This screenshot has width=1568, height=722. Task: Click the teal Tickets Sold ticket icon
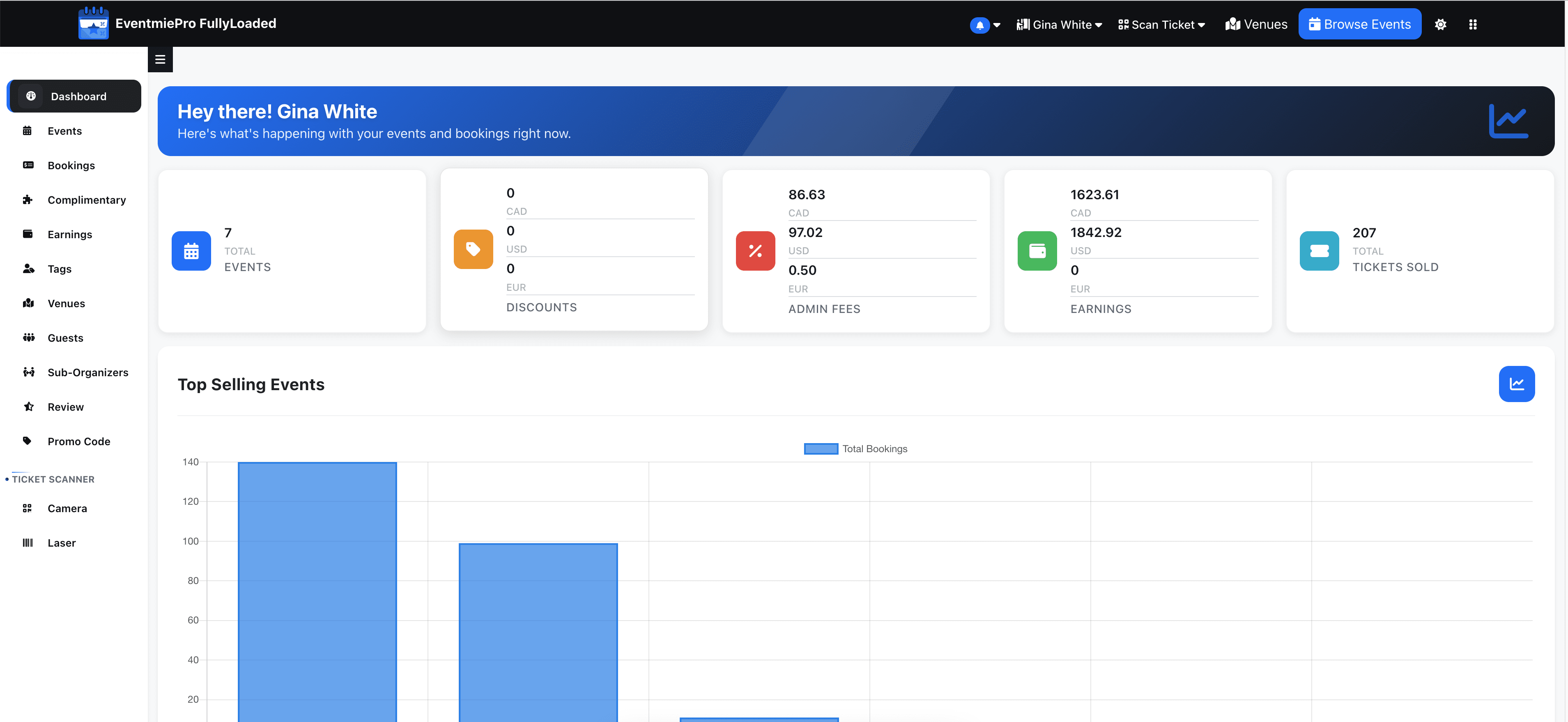[x=1319, y=251]
